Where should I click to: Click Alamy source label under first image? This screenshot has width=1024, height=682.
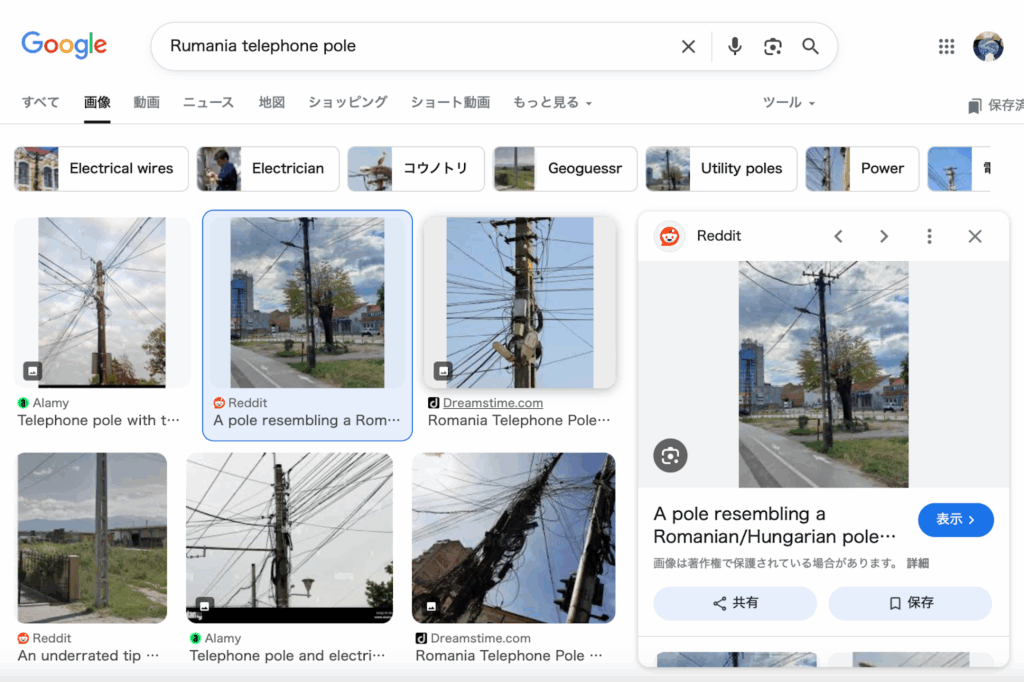click(50, 403)
